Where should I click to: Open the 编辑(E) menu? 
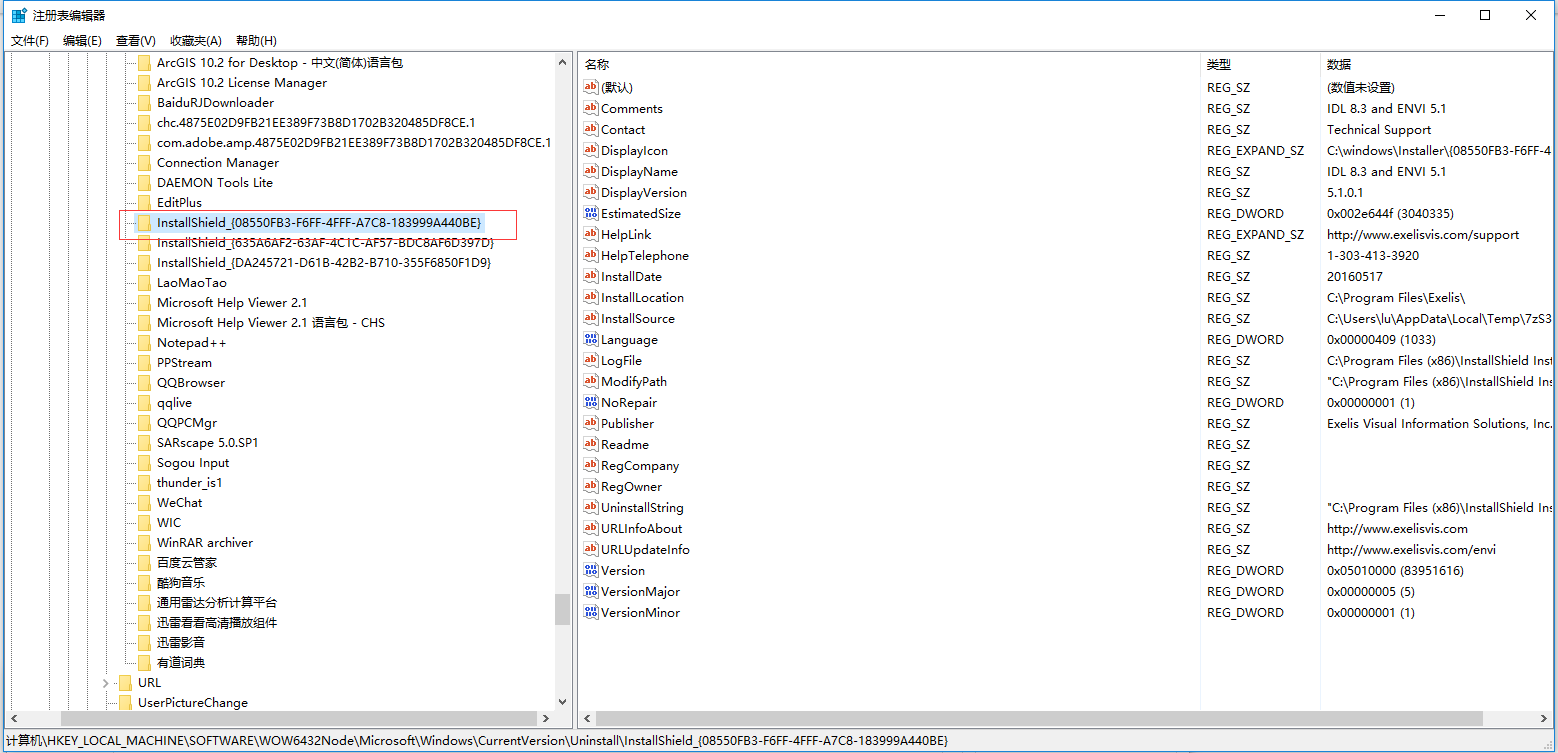82,40
